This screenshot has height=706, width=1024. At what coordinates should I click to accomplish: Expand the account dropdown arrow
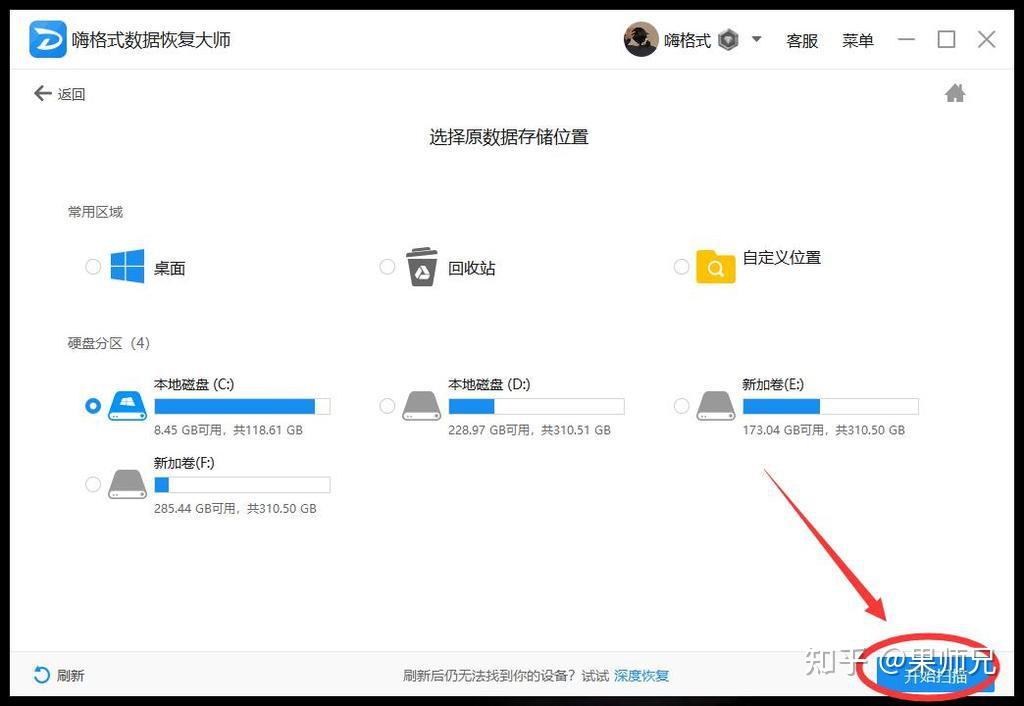pos(756,39)
